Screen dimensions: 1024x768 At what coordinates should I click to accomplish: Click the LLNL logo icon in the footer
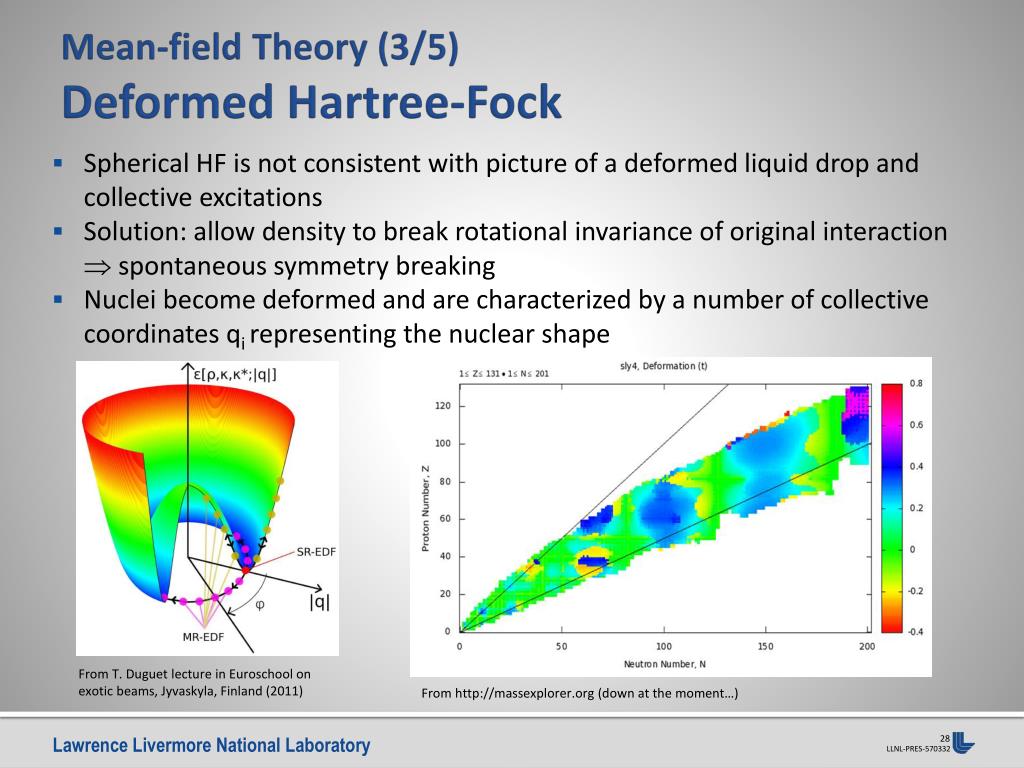pos(963,743)
